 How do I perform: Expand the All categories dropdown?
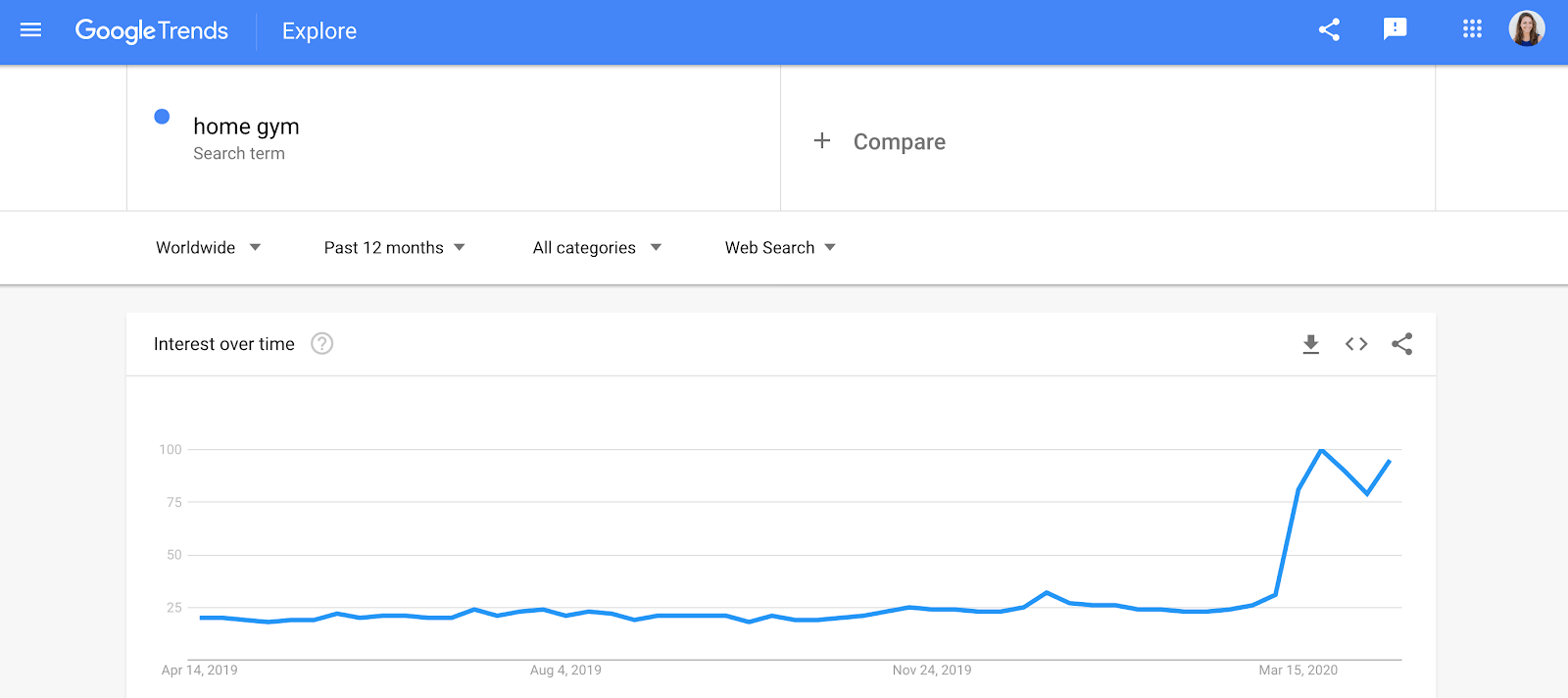[x=597, y=248]
